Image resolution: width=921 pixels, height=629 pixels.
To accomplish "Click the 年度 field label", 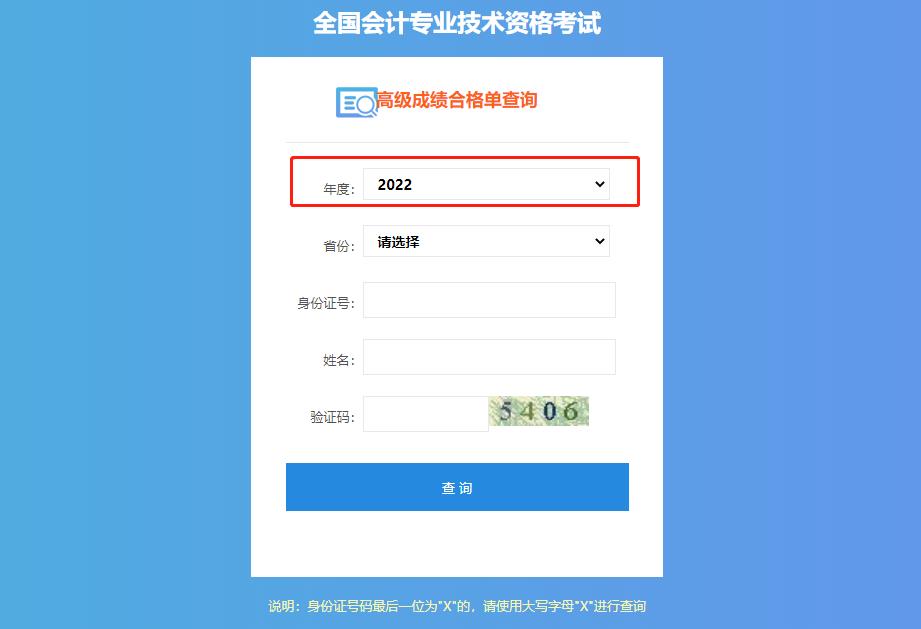I will (x=339, y=189).
